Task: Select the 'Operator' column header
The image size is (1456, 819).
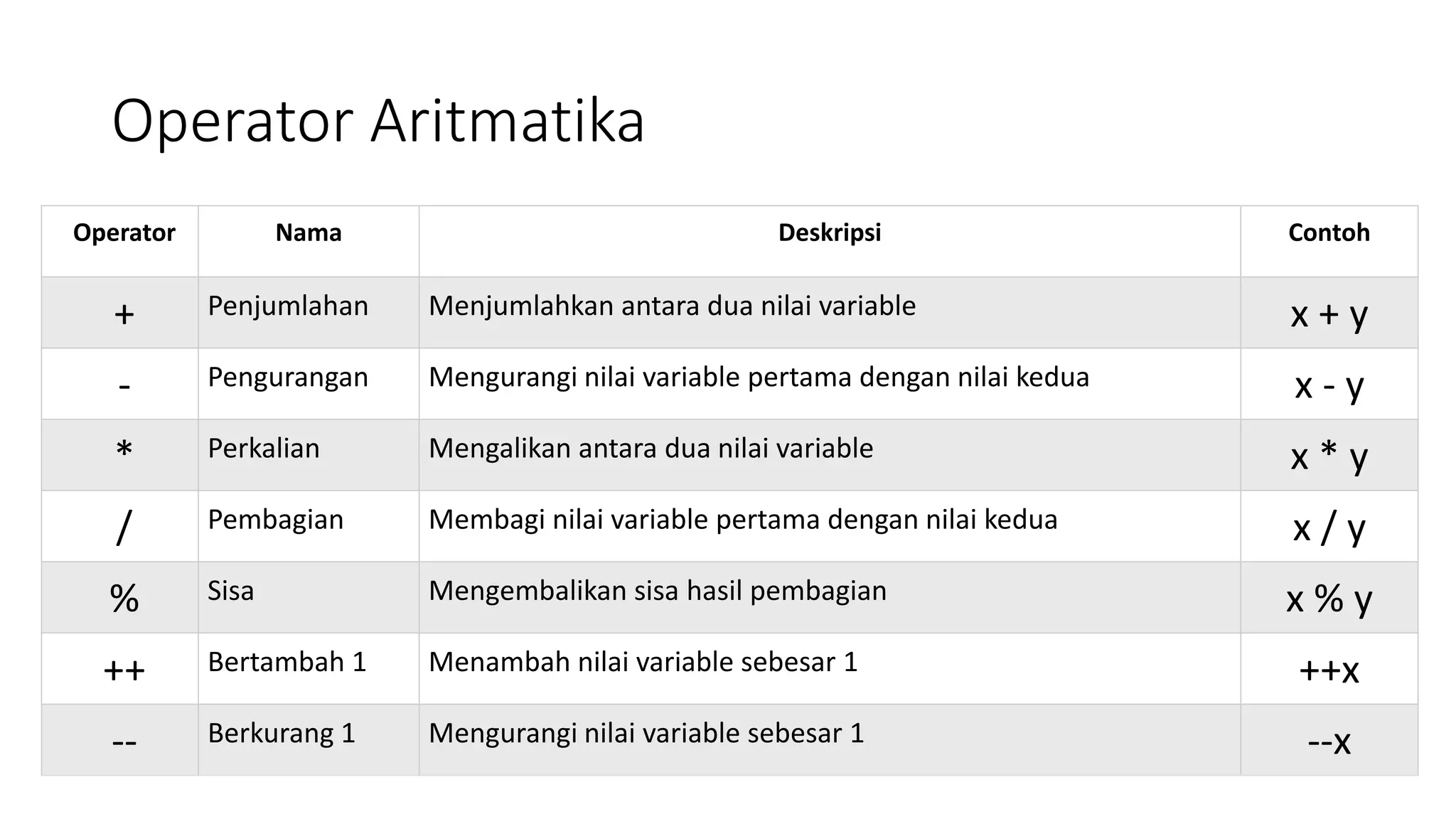Action: pyautogui.click(x=124, y=232)
